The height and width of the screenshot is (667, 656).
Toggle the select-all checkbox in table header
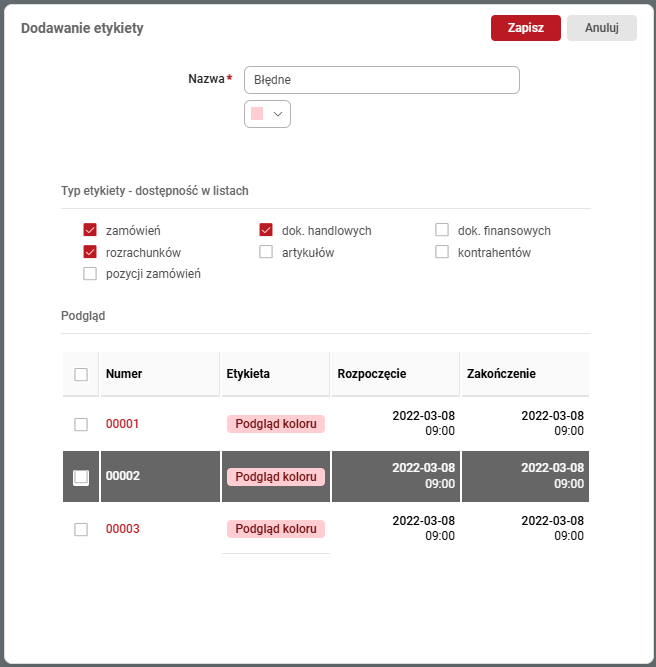[81, 374]
